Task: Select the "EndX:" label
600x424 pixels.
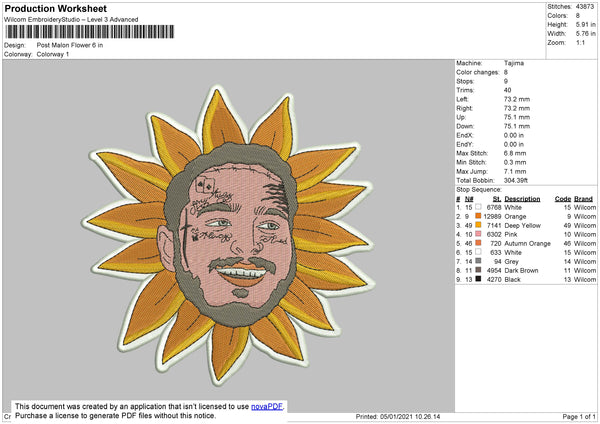Action: tap(465, 135)
